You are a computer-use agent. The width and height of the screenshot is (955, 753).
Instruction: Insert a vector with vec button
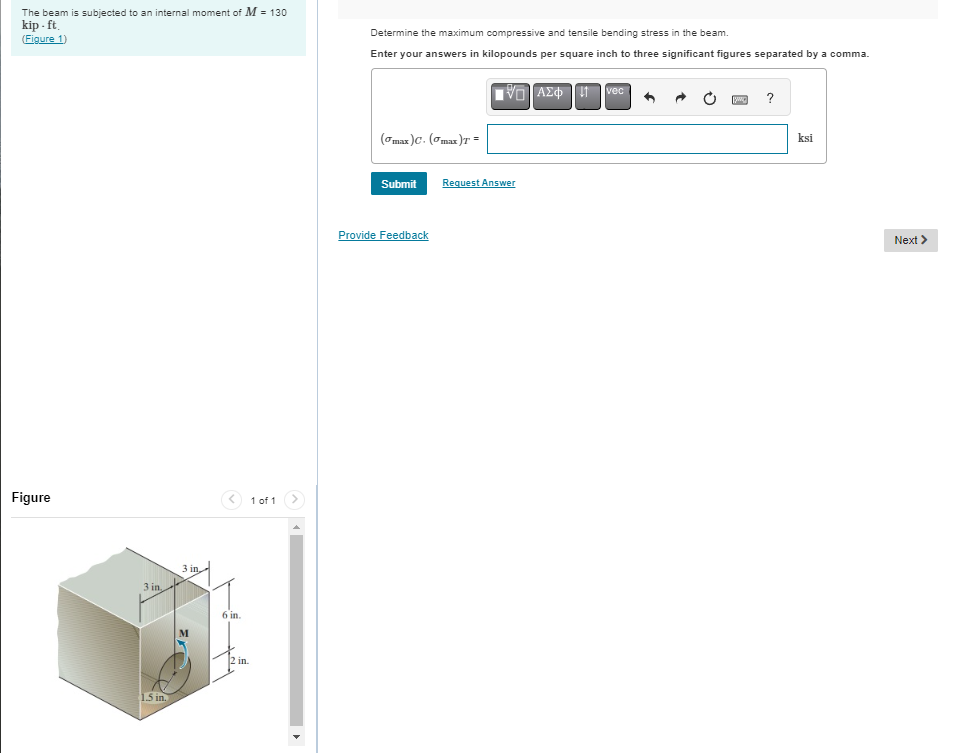click(618, 96)
